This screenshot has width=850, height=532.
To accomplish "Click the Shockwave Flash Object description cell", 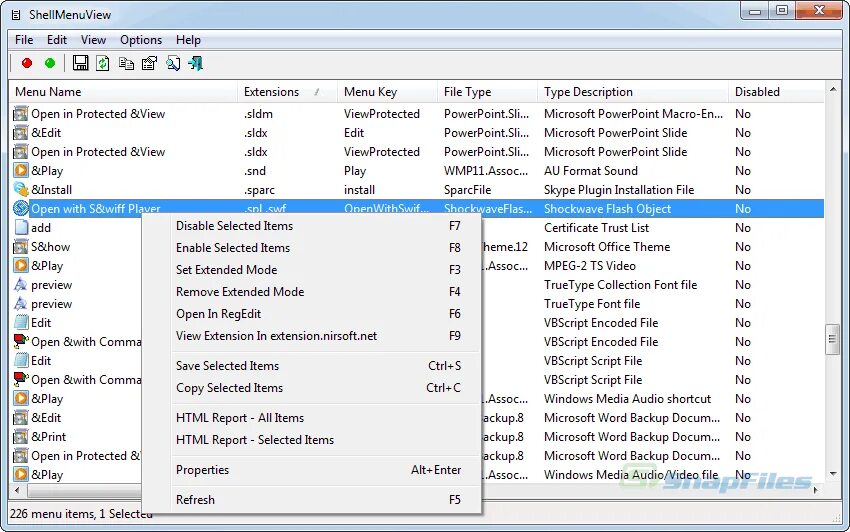I will tap(607, 209).
